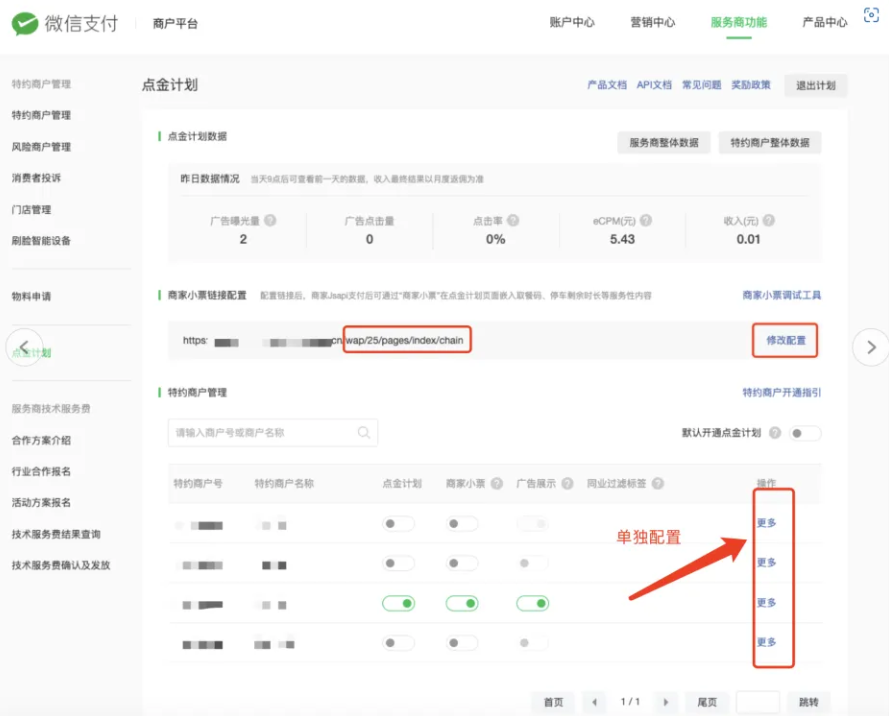Expand 更多 options for third merchant row
This screenshot has width=889, height=716.
click(x=766, y=603)
